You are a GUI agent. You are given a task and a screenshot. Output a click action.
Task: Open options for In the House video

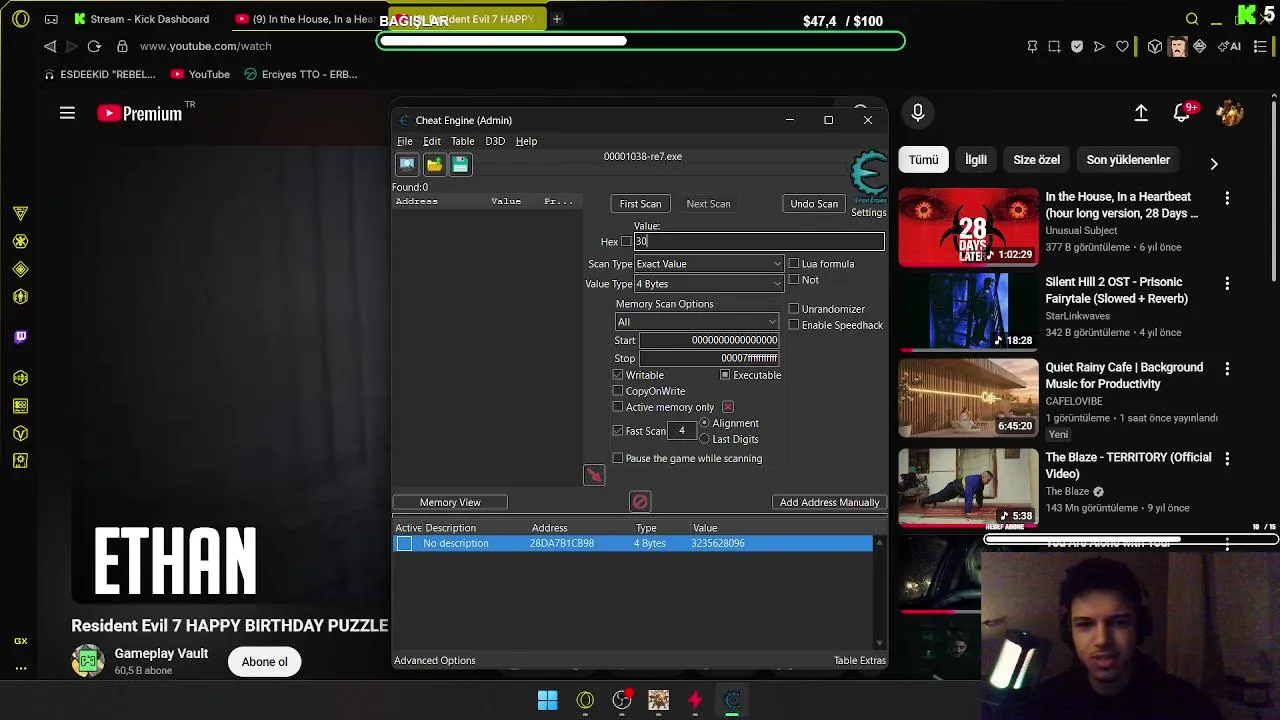pyautogui.click(x=1227, y=198)
